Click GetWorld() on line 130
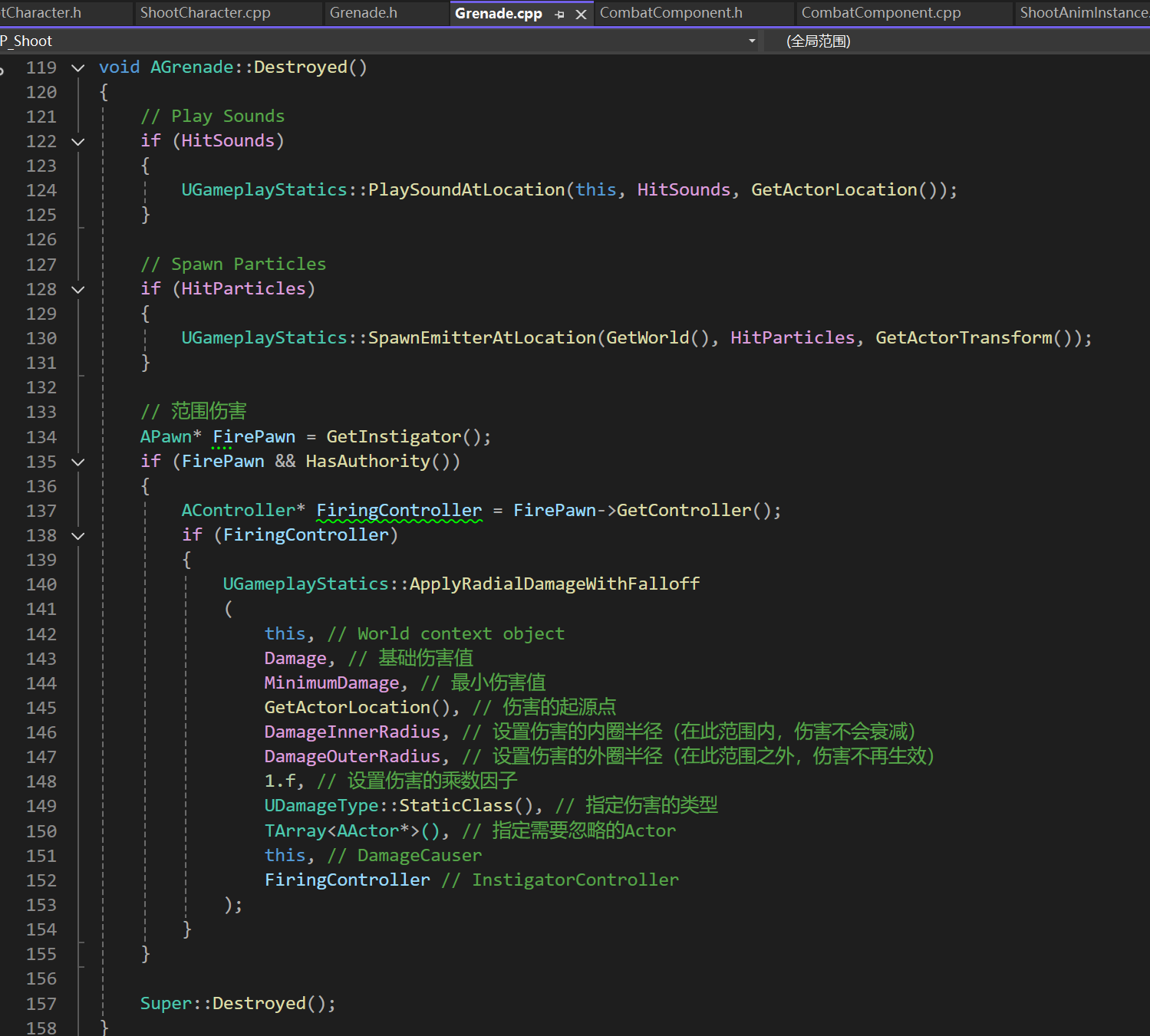The image size is (1150, 1036). 657,337
